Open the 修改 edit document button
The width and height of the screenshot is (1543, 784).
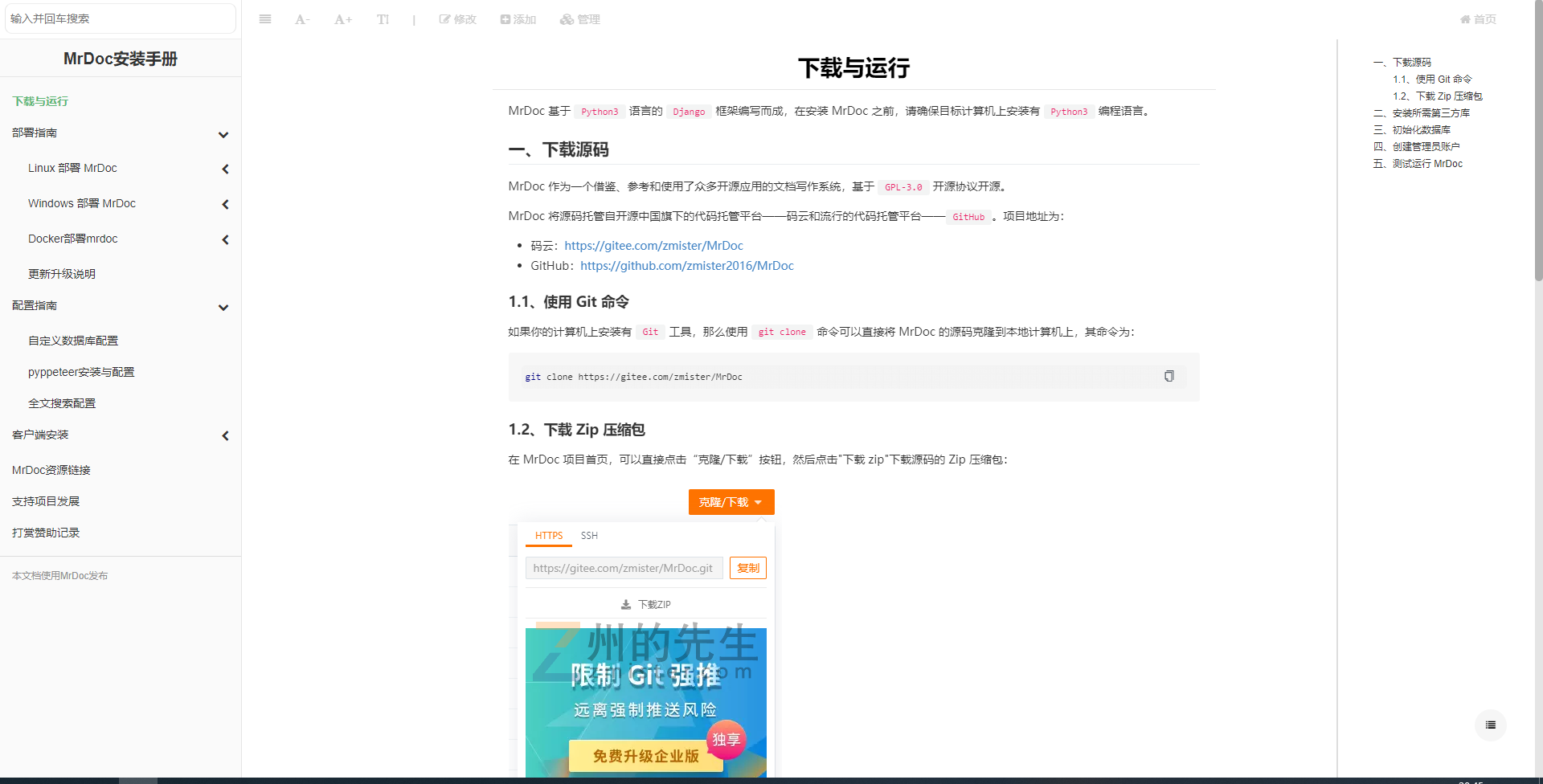(458, 19)
